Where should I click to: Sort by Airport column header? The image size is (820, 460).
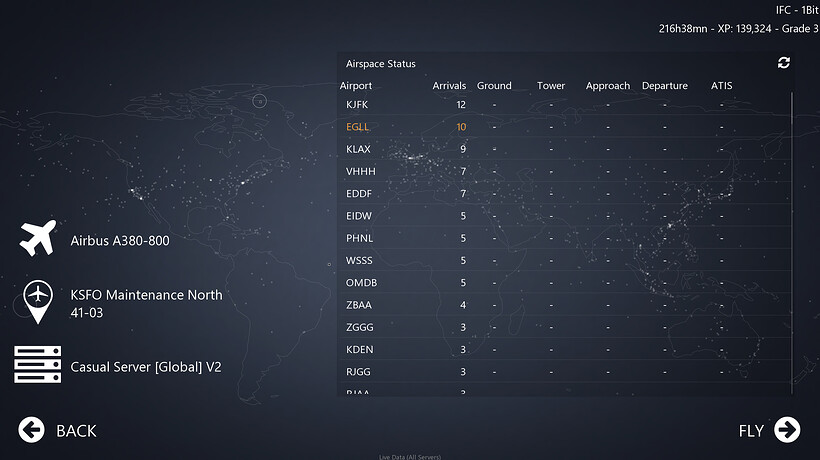[x=356, y=86]
